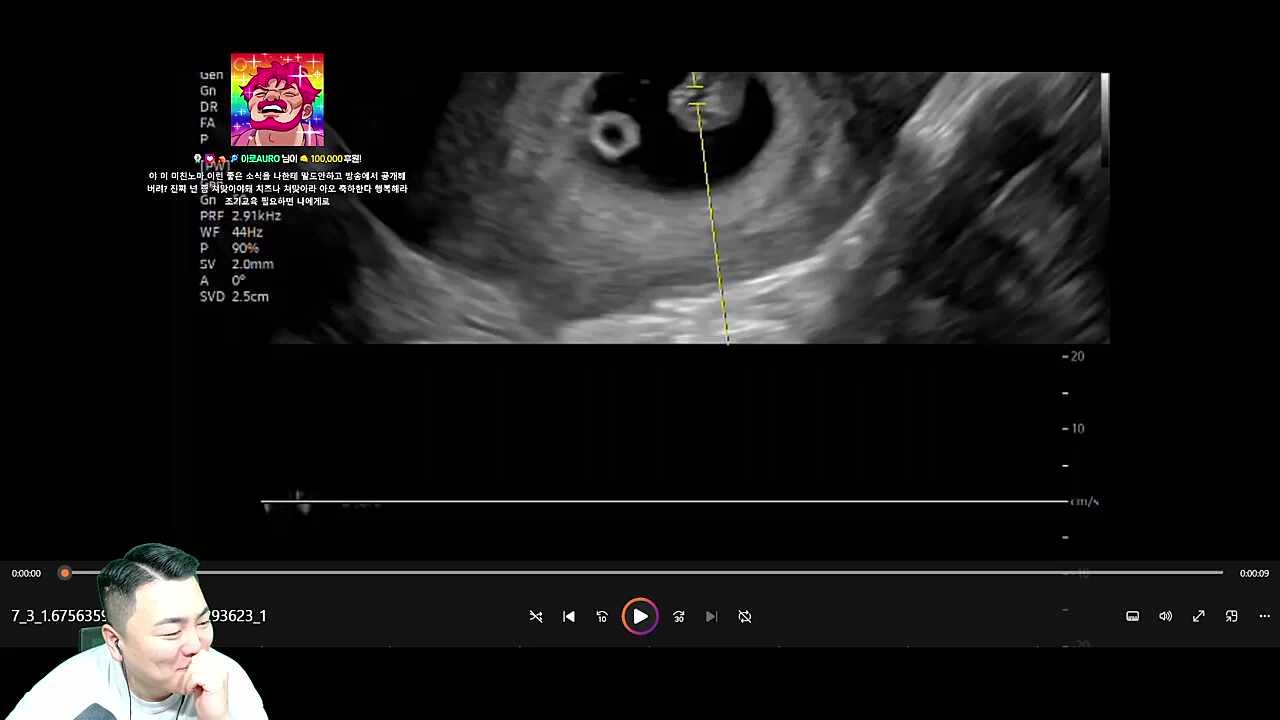Click the middle of the seek bar
This screenshot has width=1280, height=720.
point(643,573)
